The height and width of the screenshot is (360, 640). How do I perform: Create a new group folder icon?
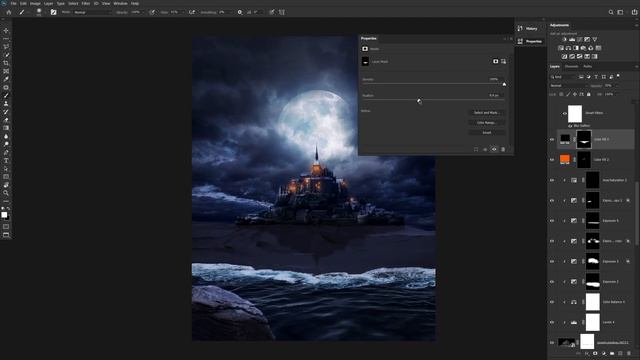(x=612, y=353)
